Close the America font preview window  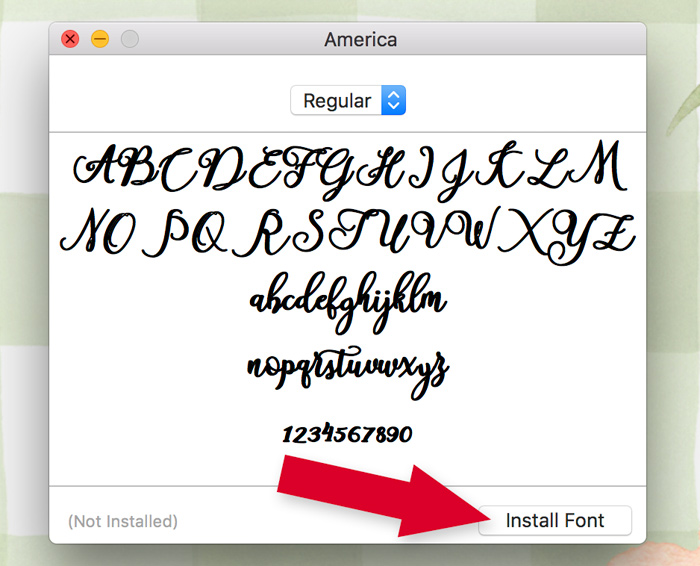pyautogui.click(x=70, y=39)
